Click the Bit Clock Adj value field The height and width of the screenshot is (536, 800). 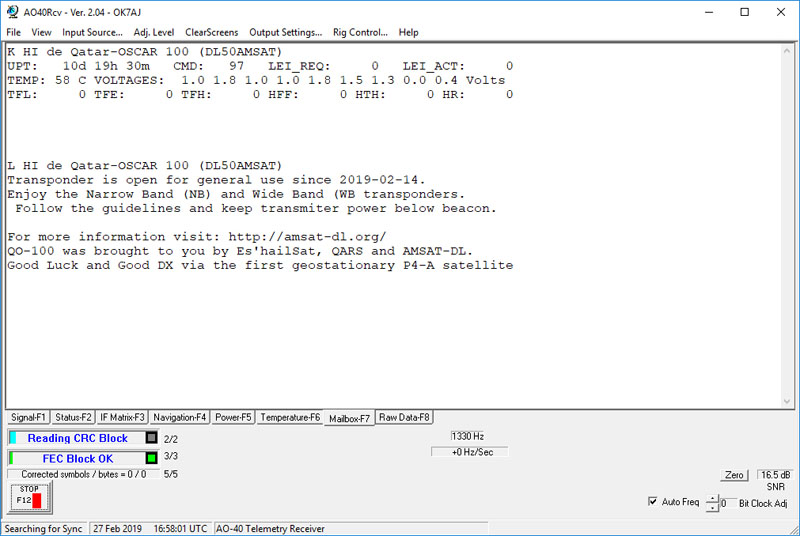(x=728, y=503)
